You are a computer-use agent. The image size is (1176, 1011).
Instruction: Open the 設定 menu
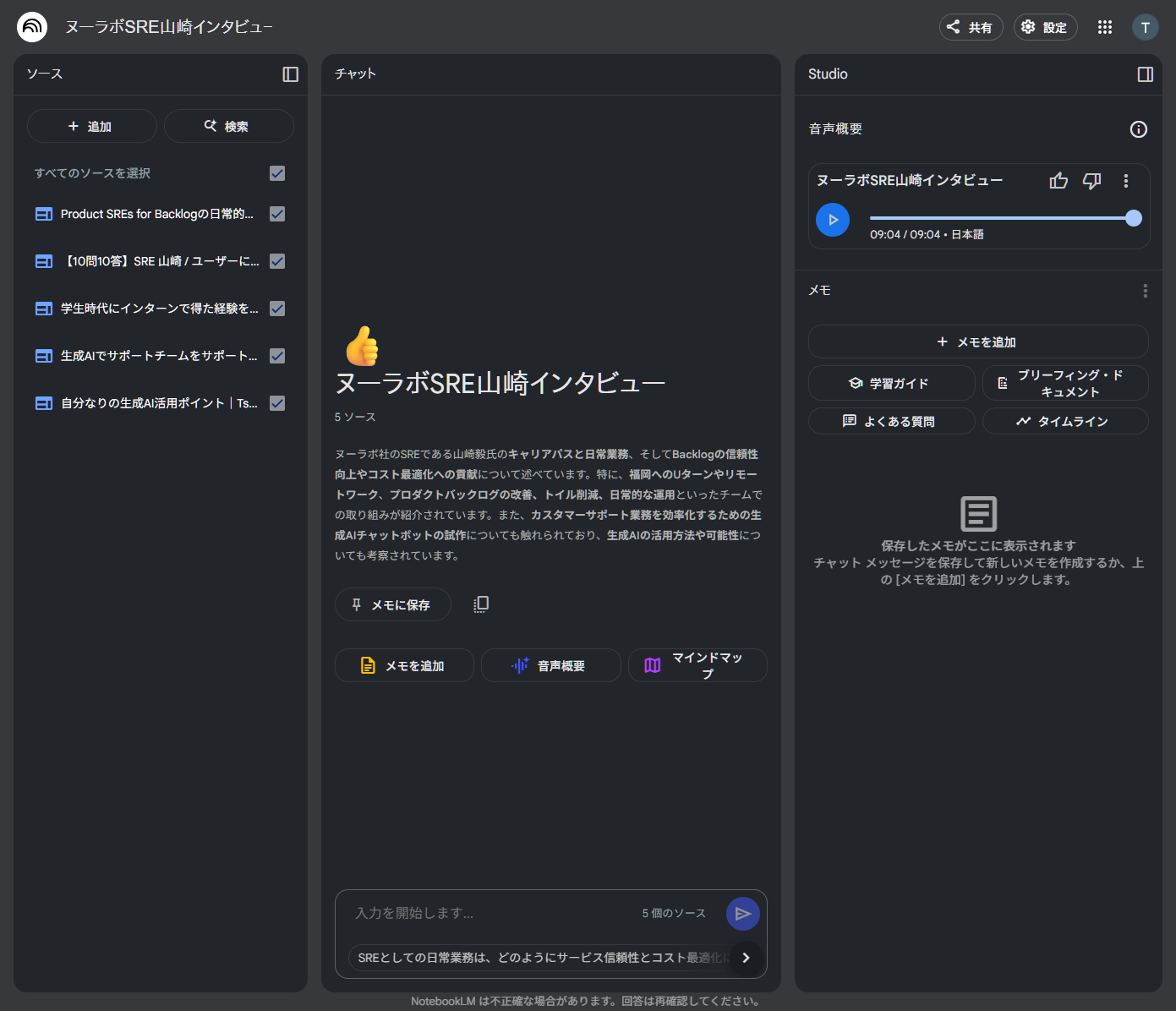(1045, 26)
